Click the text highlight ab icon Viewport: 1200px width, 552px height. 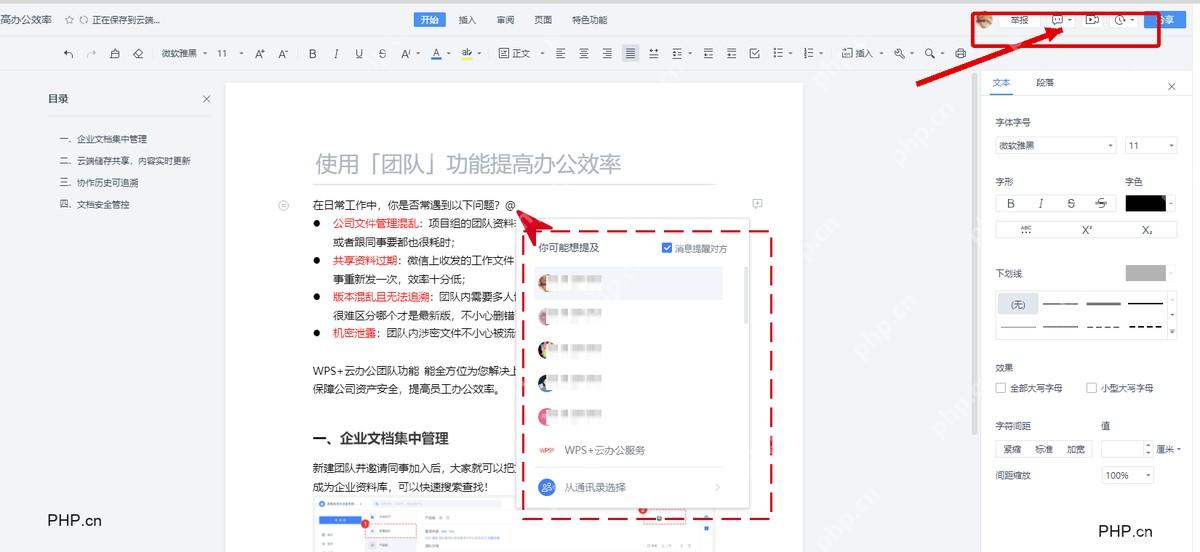[x=465, y=54]
